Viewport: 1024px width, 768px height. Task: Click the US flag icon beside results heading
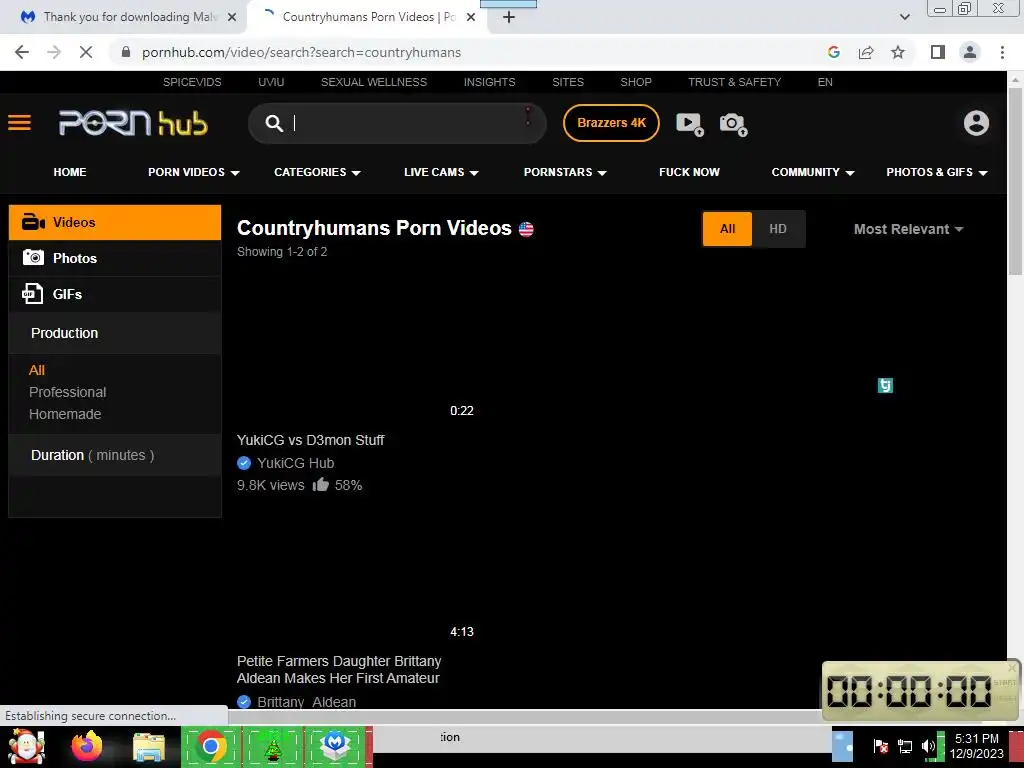(x=526, y=229)
